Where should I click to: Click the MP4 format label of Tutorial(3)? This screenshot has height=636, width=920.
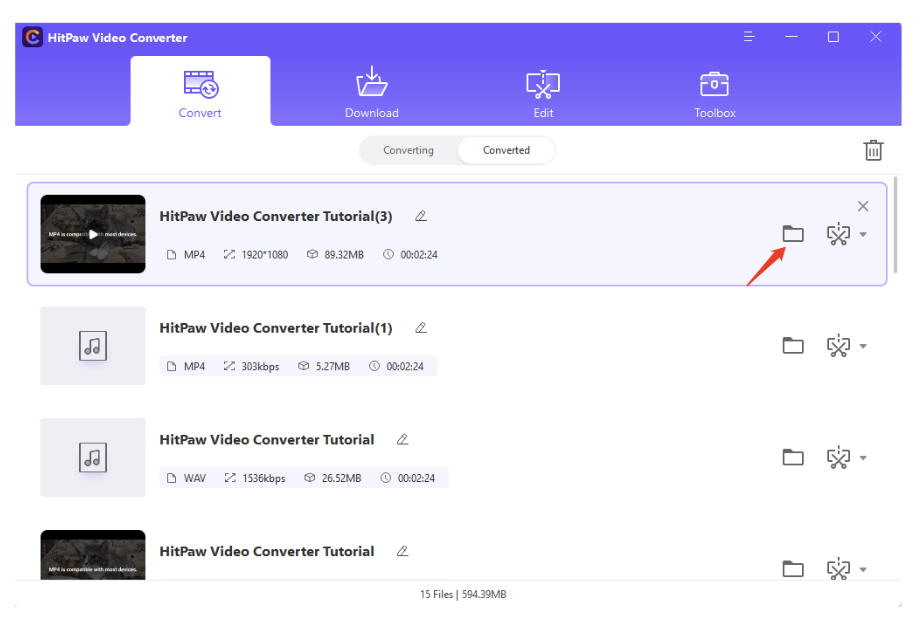tap(194, 255)
